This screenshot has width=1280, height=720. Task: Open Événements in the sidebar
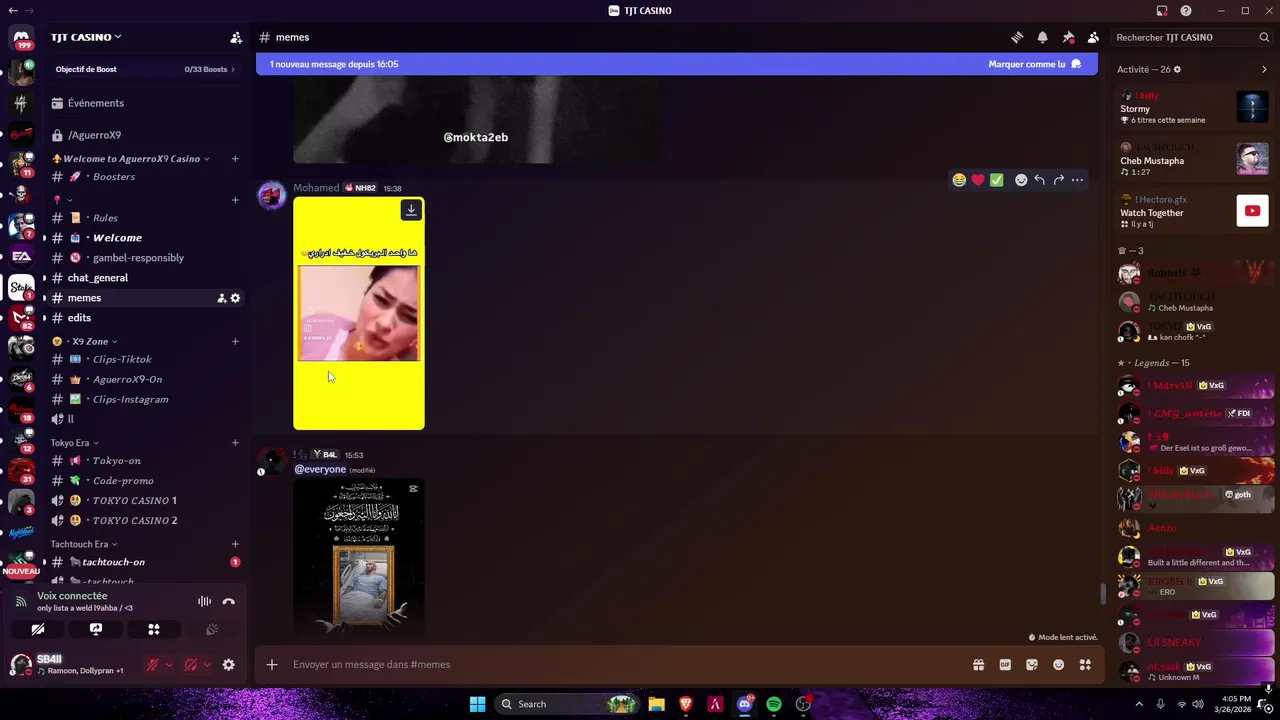coord(145,103)
